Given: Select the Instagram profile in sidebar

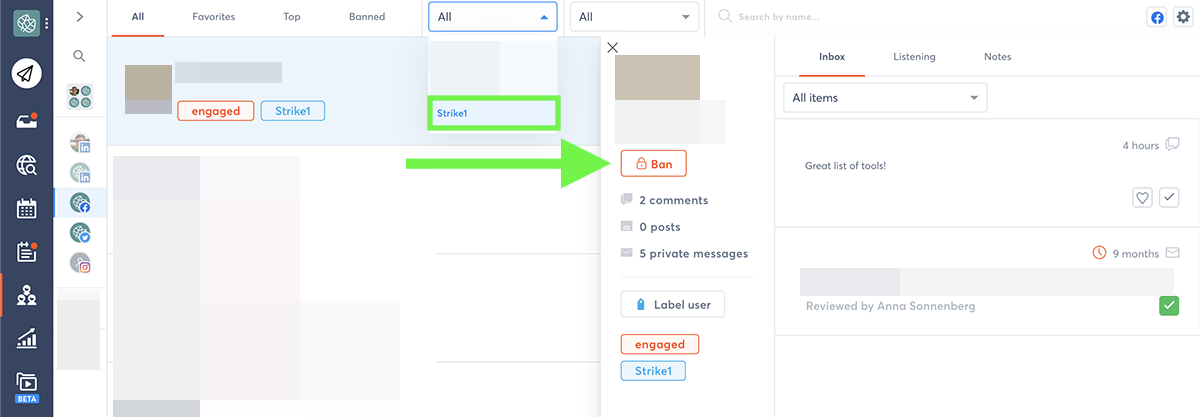Looking at the screenshot, I should (80, 264).
